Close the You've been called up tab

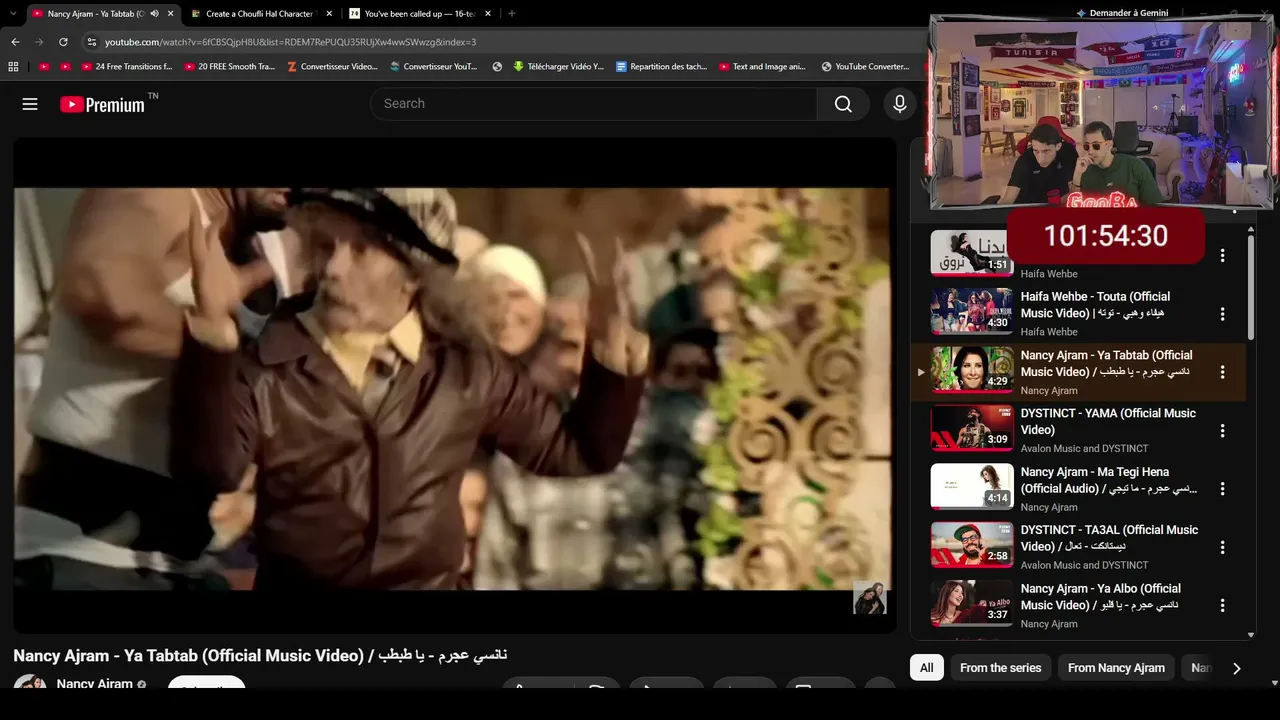488,14
